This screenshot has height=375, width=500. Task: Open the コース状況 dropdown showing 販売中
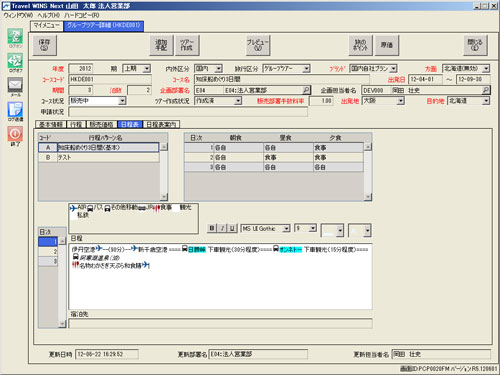(x=122, y=101)
